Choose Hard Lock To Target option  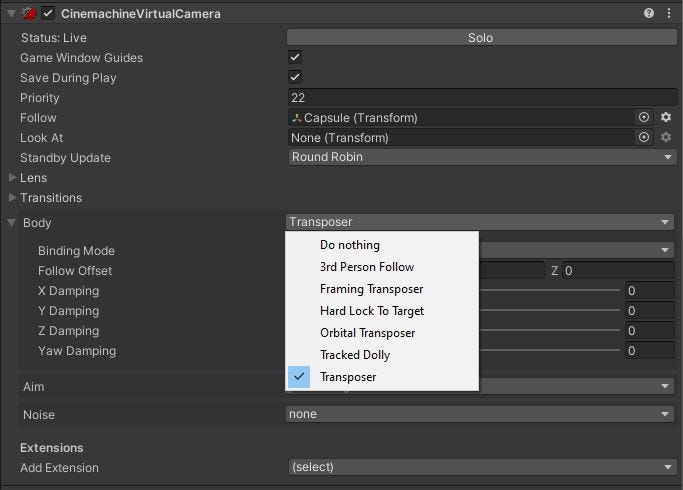[382, 311]
